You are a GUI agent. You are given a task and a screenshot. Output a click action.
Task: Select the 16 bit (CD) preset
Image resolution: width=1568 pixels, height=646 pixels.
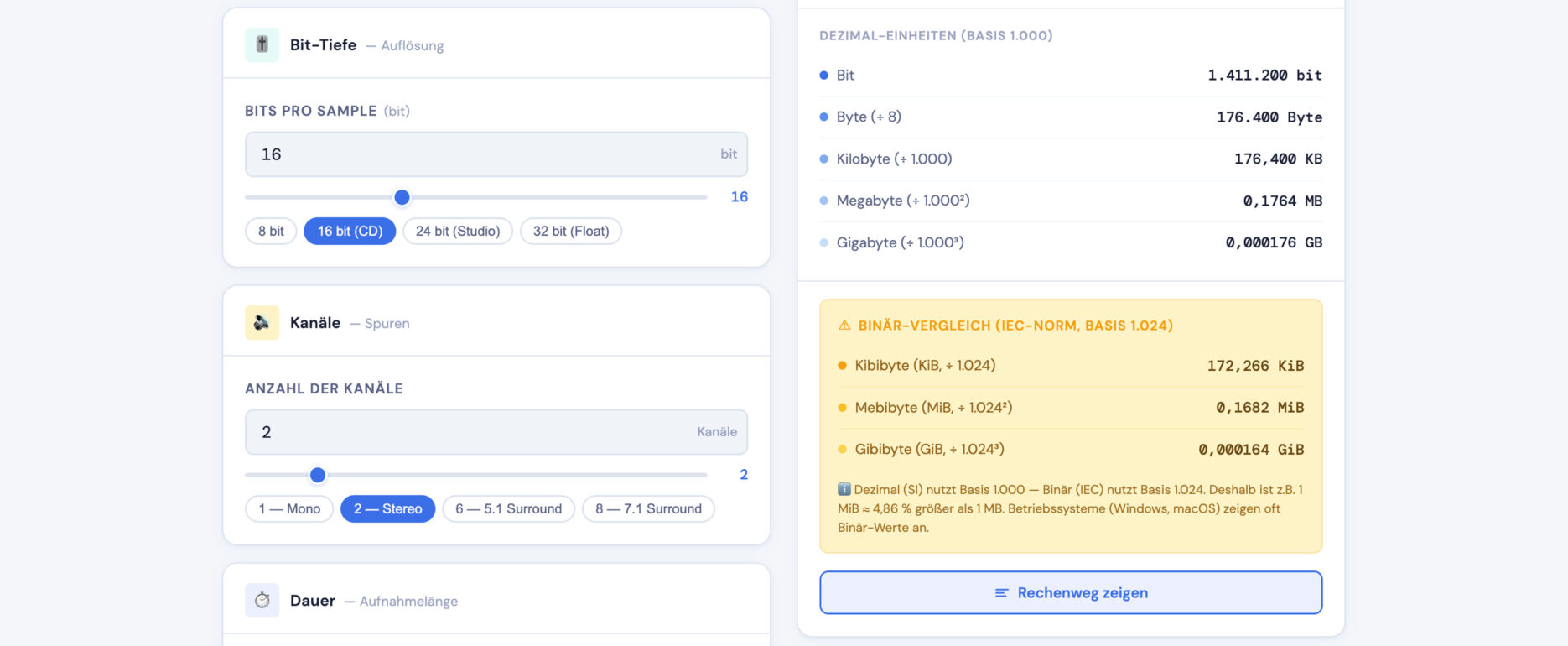pos(350,232)
